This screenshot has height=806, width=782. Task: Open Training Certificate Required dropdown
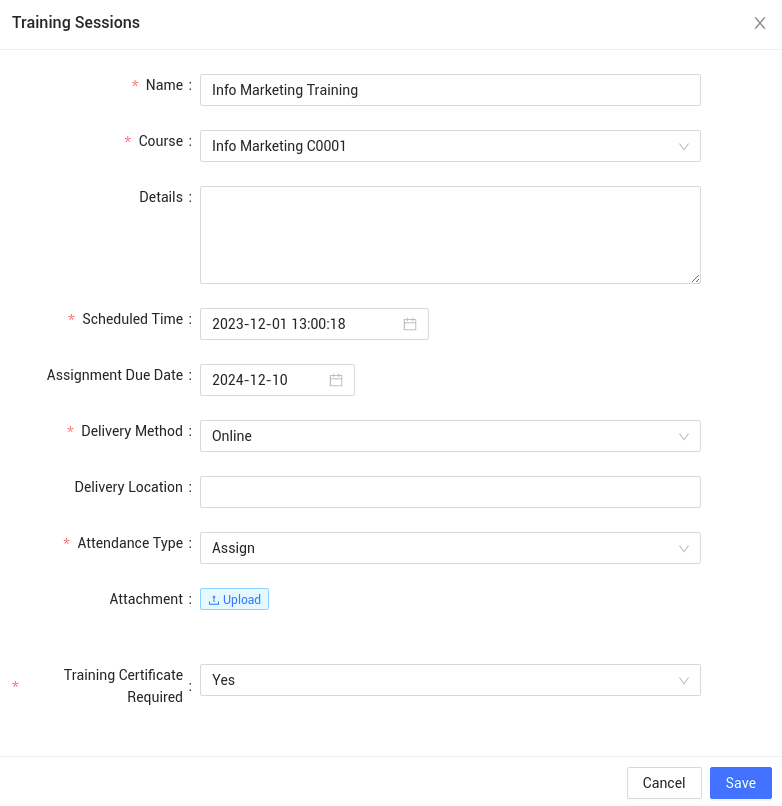tap(450, 680)
